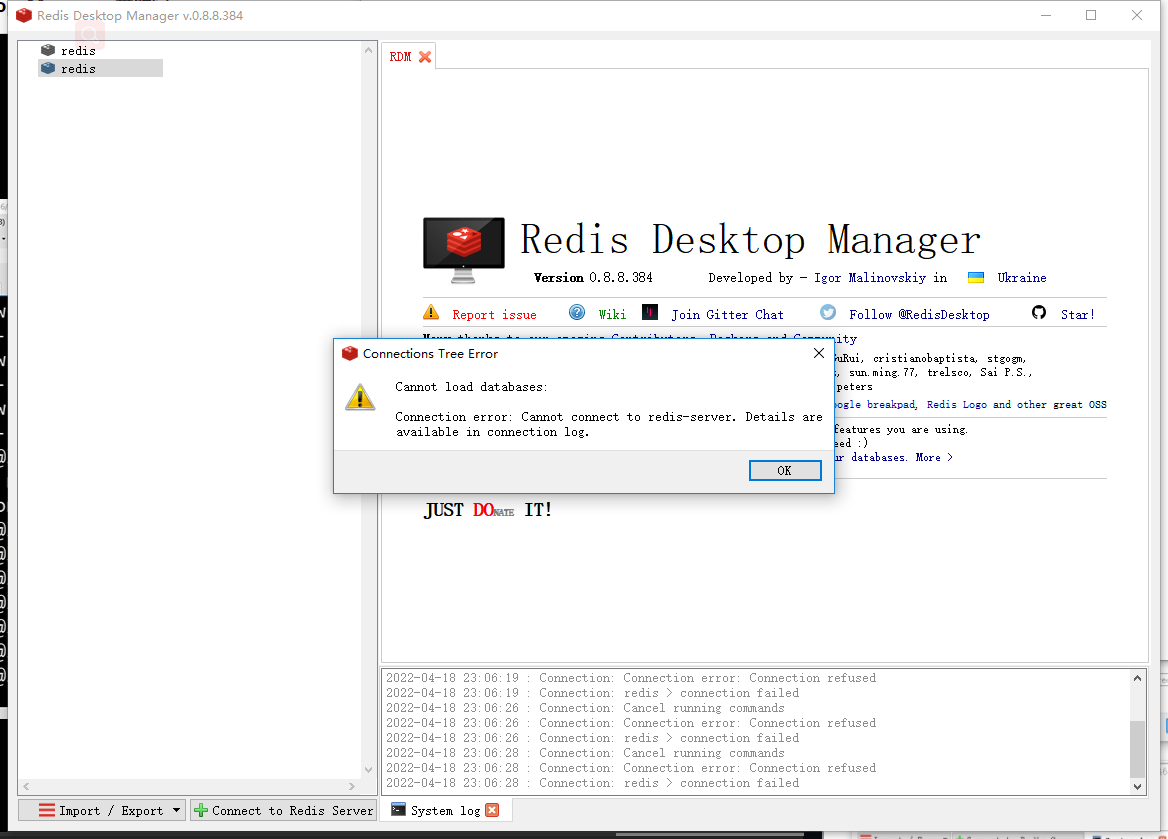Click the Gitter chat icon
The width and height of the screenshot is (1168, 839).
click(x=650, y=312)
